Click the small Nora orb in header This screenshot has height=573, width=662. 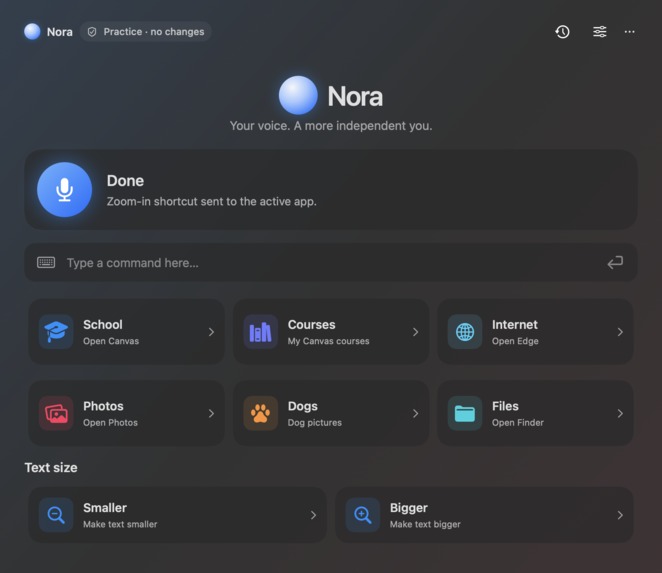[32, 32]
